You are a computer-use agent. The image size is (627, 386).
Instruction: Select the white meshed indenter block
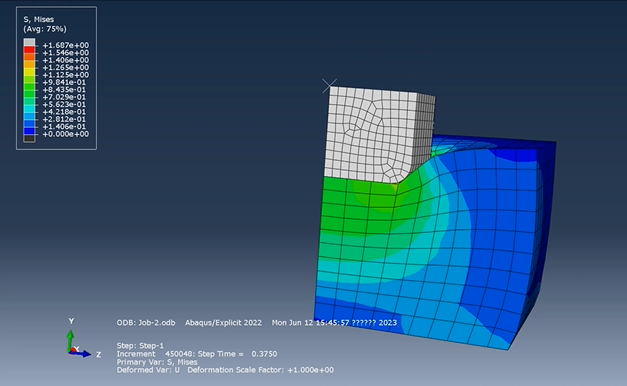pyautogui.click(x=378, y=134)
